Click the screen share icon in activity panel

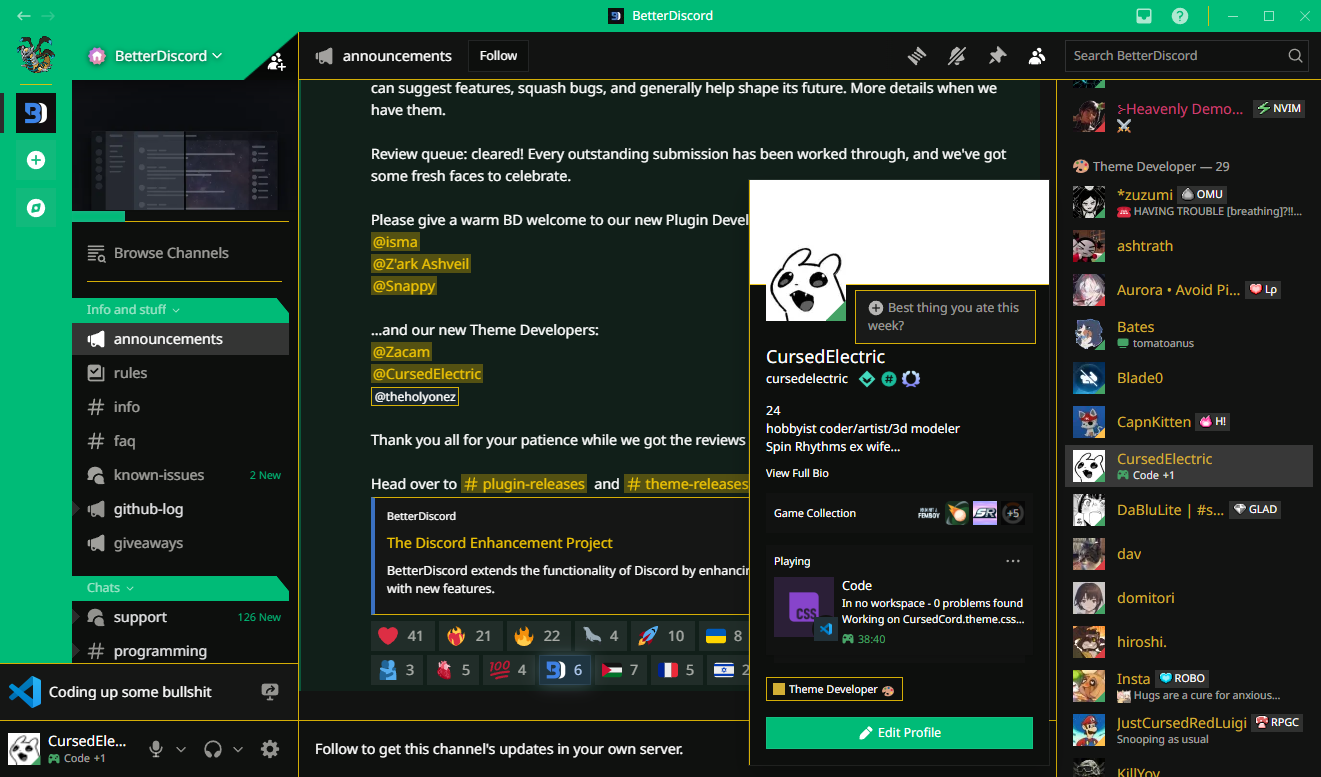click(x=270, y=691)
